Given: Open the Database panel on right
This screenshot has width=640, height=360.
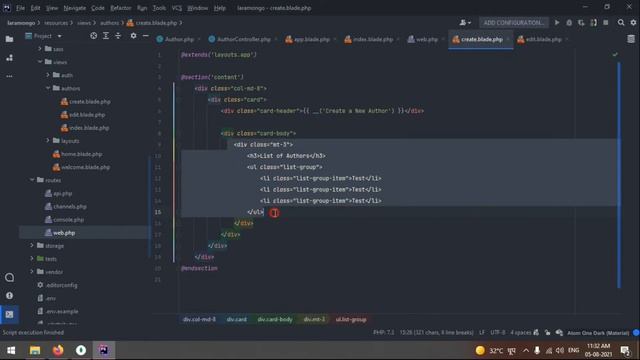Looking at the screenshot, I should 631,39.
